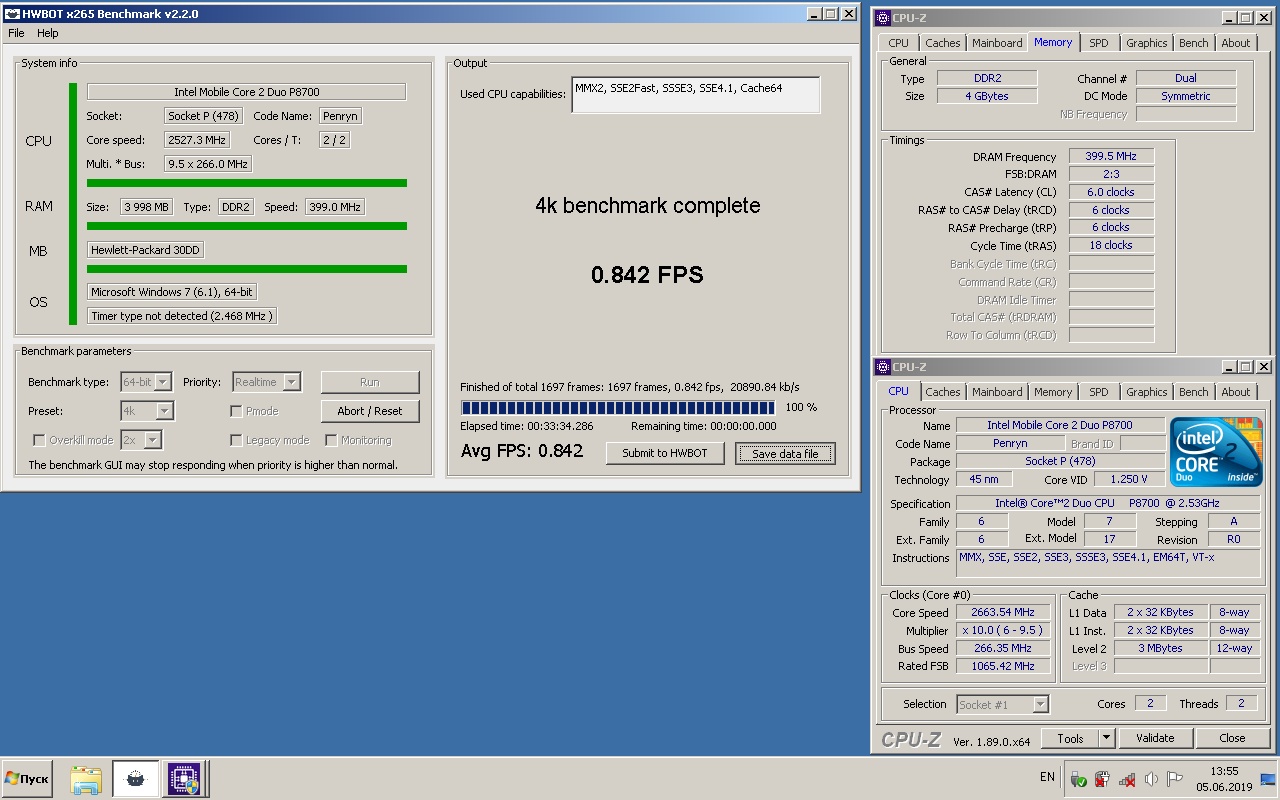Click the Hewlett-Packard 30DD motherboard field

tap(146, 250)
